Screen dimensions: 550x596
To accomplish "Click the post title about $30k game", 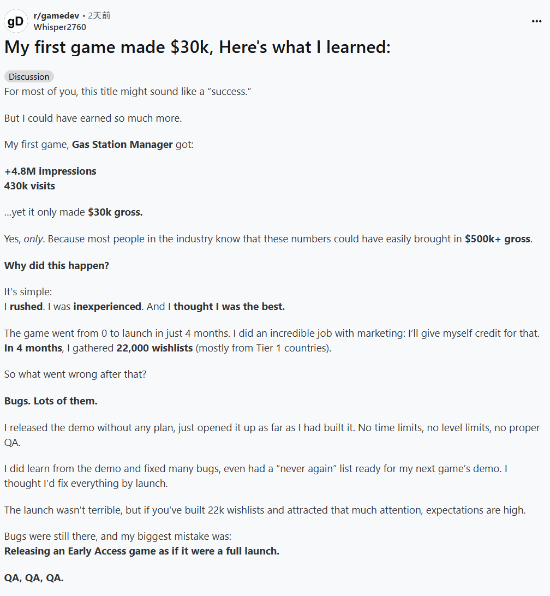I will [x=197, y=47].
